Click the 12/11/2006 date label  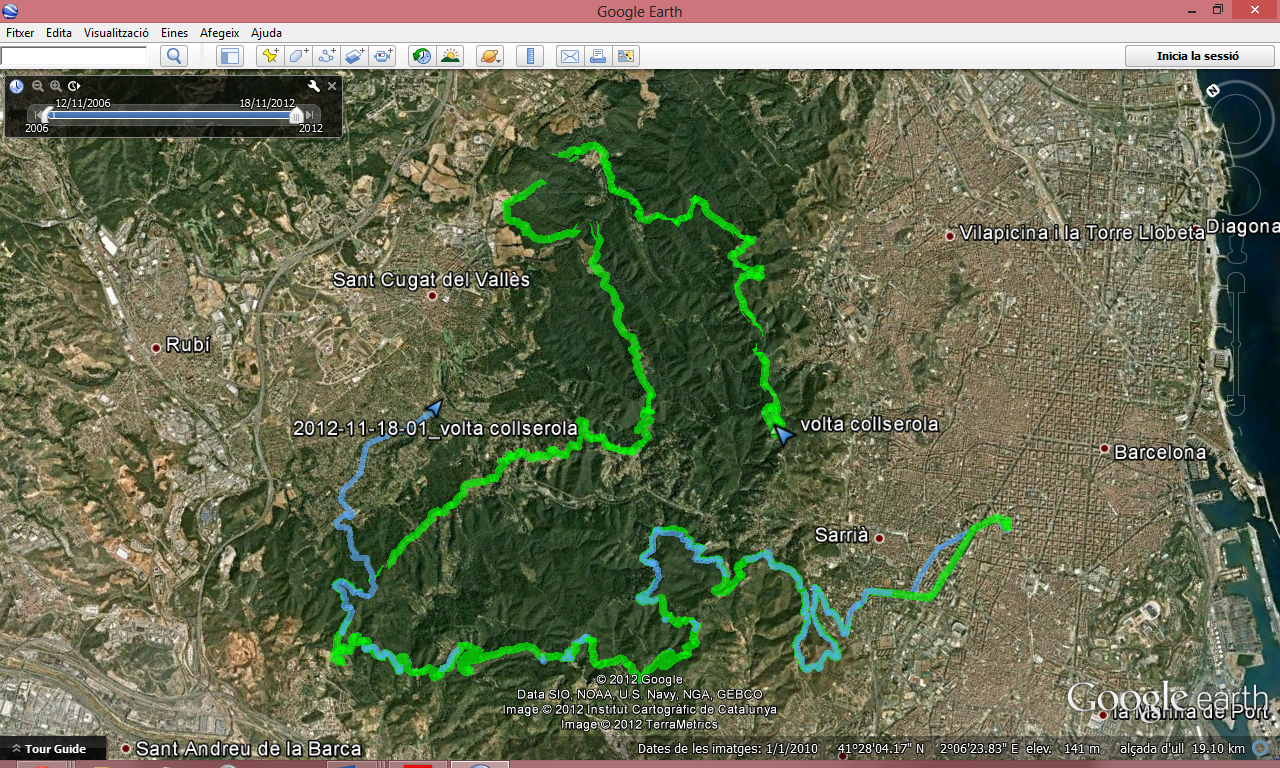tap(83, 103)
